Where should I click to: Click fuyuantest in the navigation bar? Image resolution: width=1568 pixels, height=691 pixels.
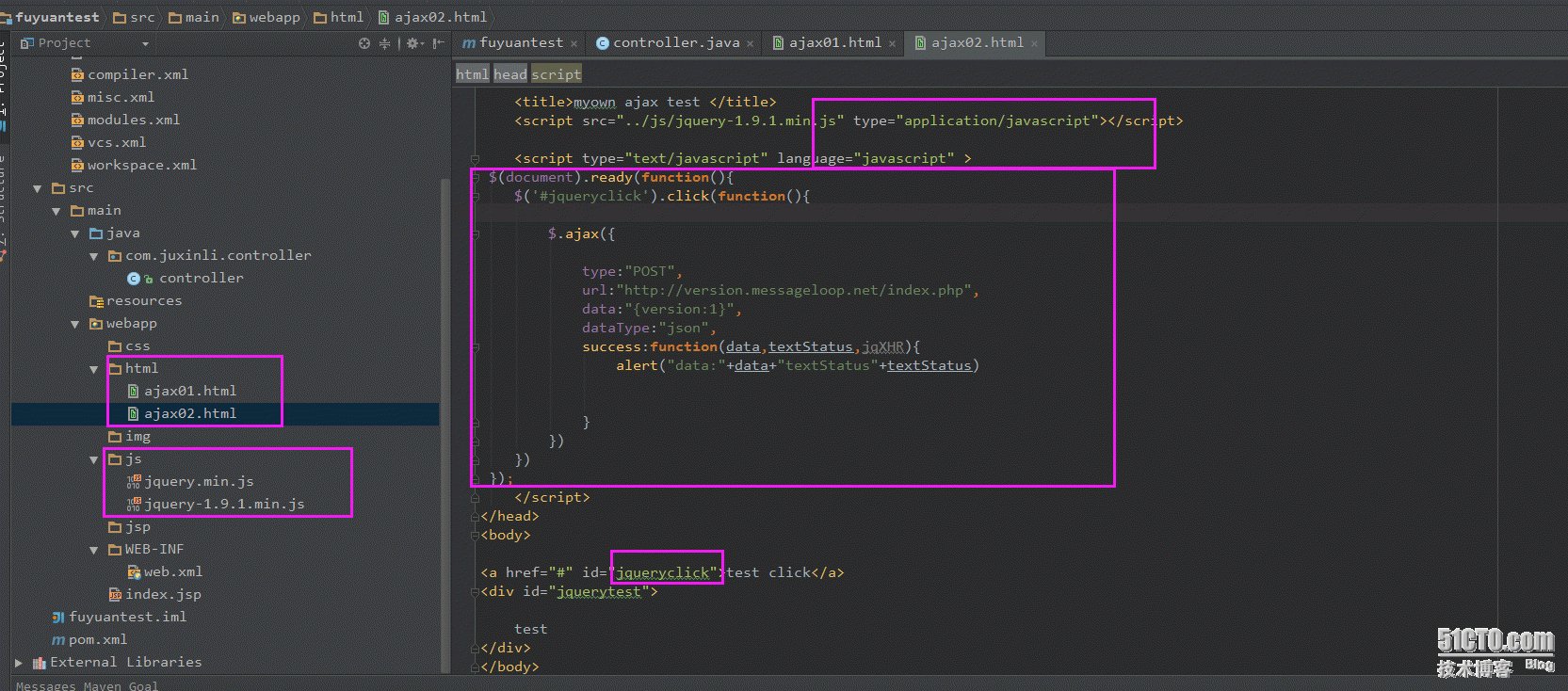point(51,17)
